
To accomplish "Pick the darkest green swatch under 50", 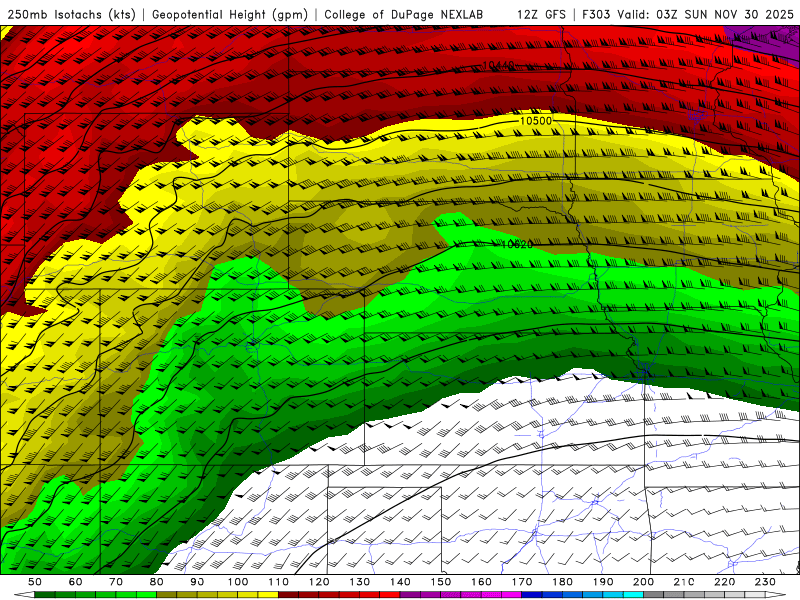I will [x=45, y=595].
